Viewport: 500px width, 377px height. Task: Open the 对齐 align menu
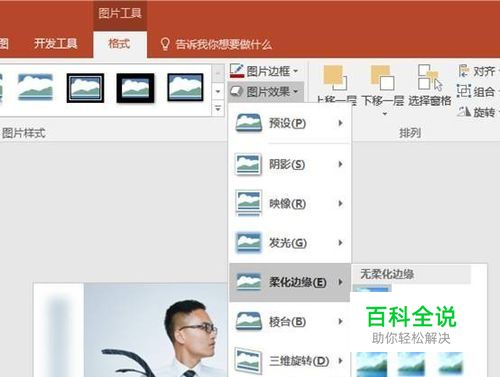pyautogui.click(x=478, y=71)
